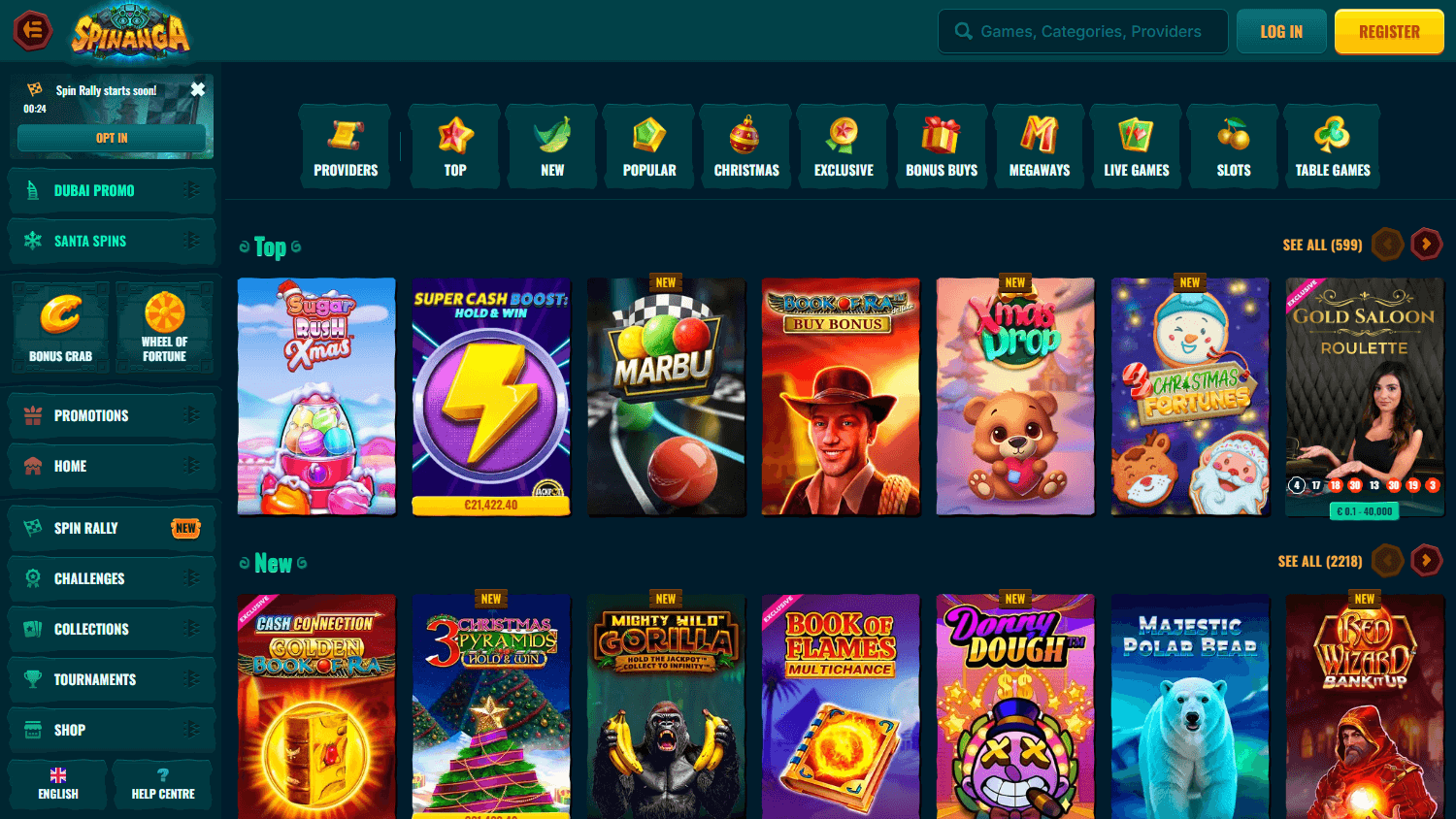The image size is (1456, 819).
Task: Open Live Games category
Action: [x=1136, y=146]
